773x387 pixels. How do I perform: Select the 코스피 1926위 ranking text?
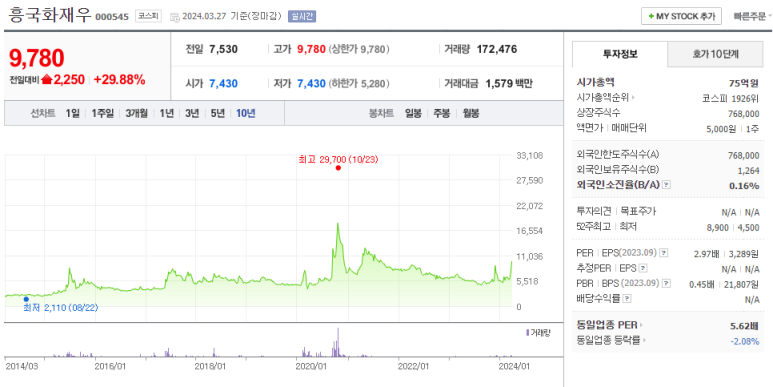coord(731,98)
